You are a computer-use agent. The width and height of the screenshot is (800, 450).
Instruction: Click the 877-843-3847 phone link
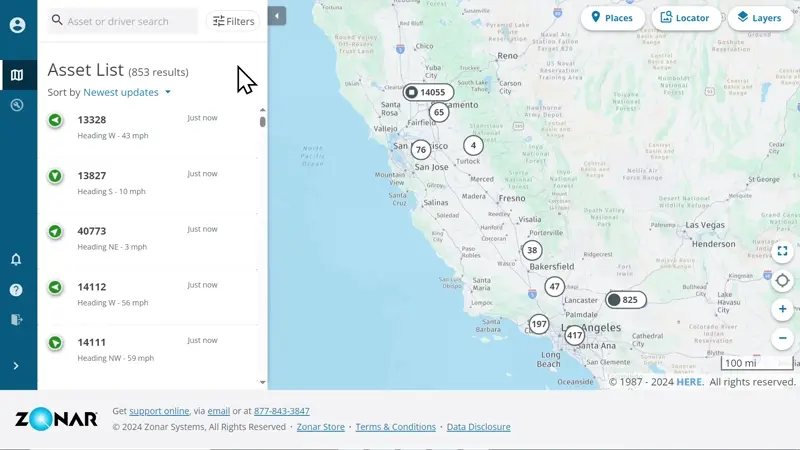coord(282,411)
